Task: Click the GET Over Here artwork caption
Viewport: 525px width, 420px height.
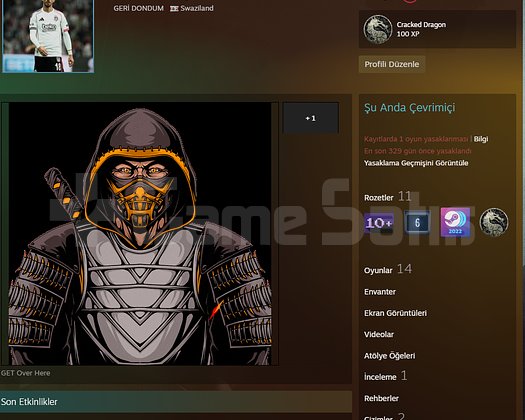Action: tap(25, 373)
